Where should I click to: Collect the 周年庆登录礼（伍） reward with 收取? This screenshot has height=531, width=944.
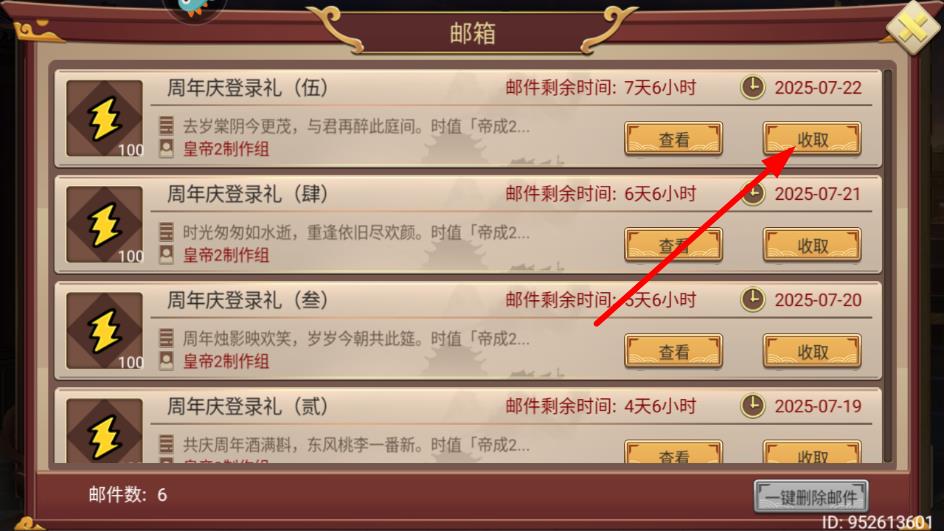click(812, 139)
